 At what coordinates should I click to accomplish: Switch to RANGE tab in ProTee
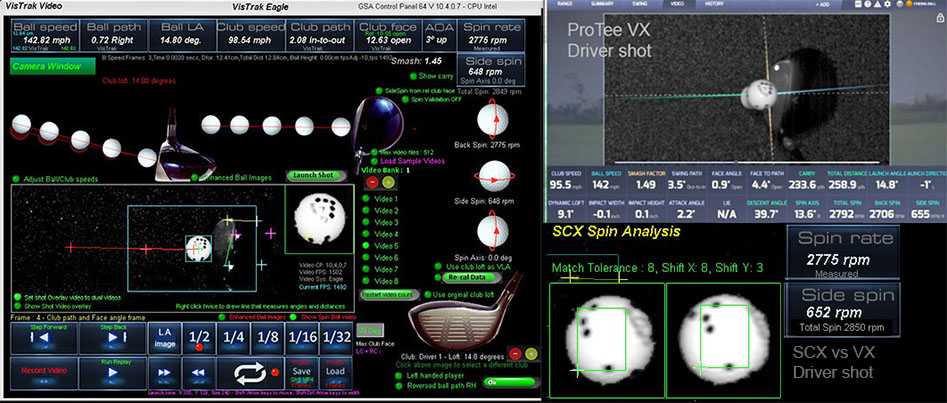click(565, 4)
